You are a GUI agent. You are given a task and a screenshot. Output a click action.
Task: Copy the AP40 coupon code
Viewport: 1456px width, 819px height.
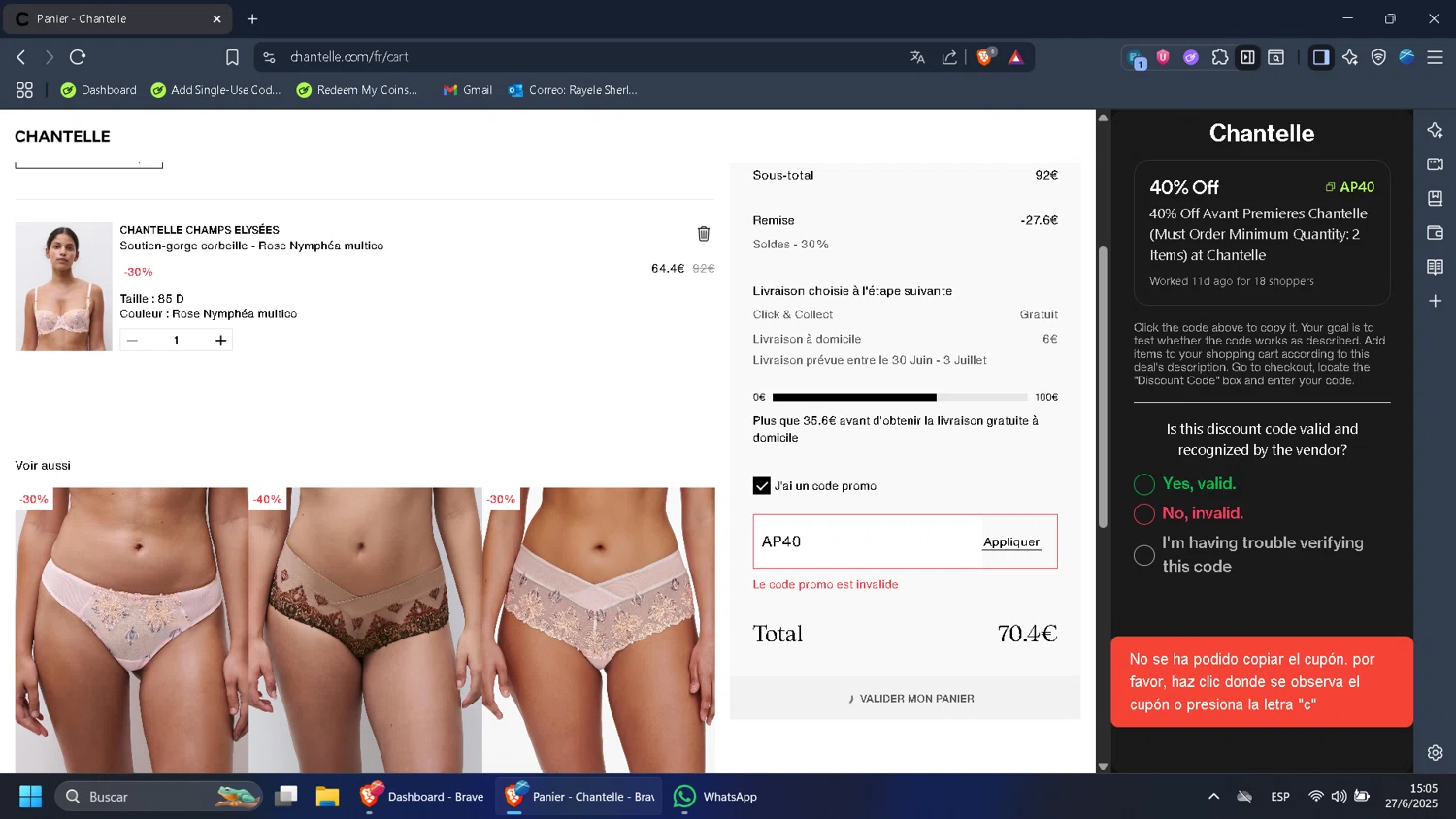click(1349, 187)
